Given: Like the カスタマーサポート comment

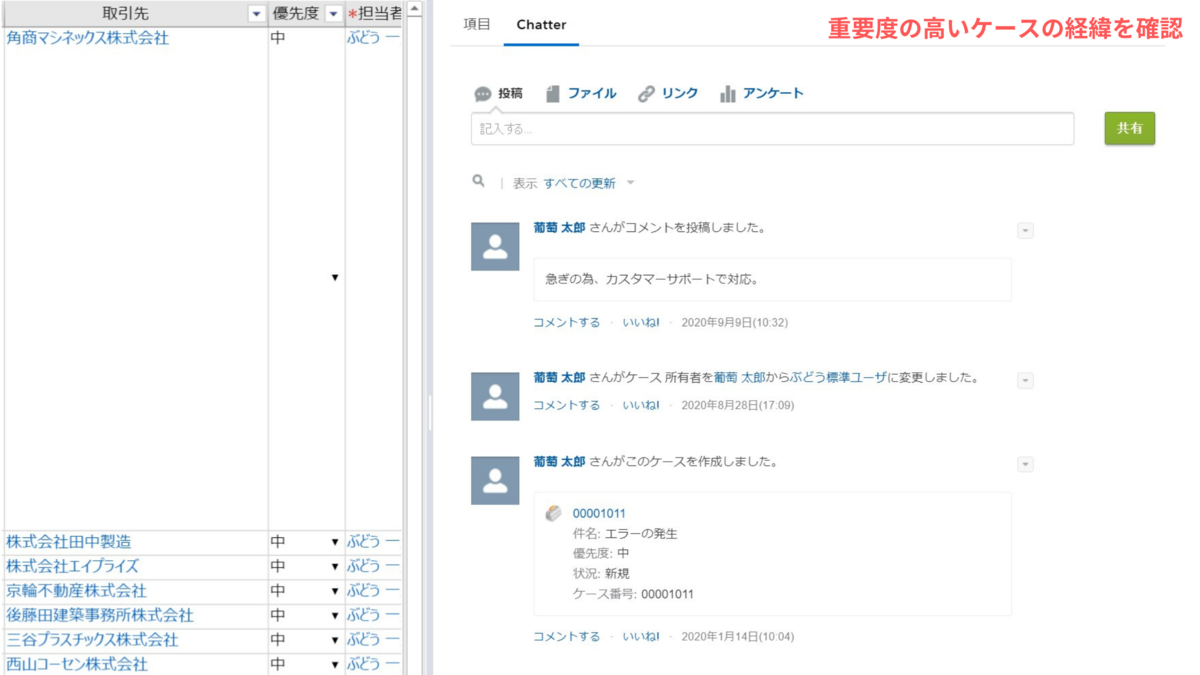Looking at the screenshot, I should [x=641, y=324].
